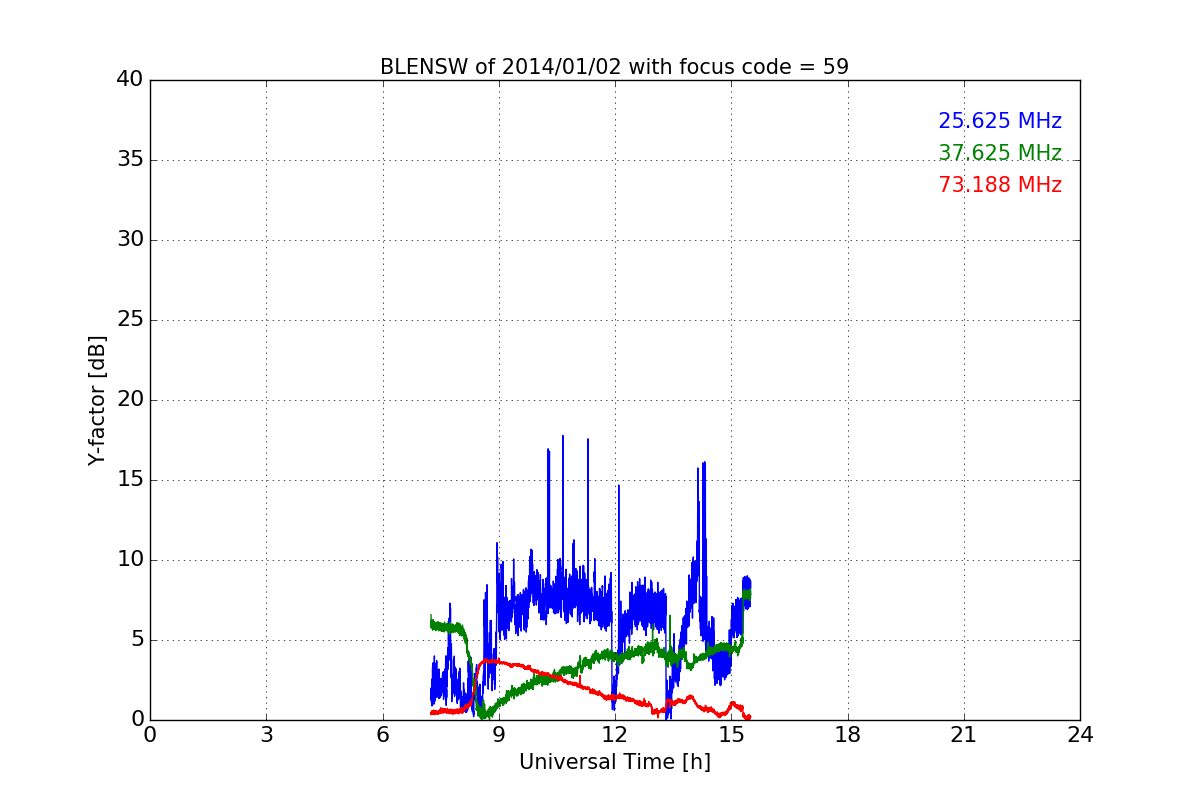Click the '73.188 MHz' legend label
Viewport: 1200px width, 800px height.
point(1000,185)
